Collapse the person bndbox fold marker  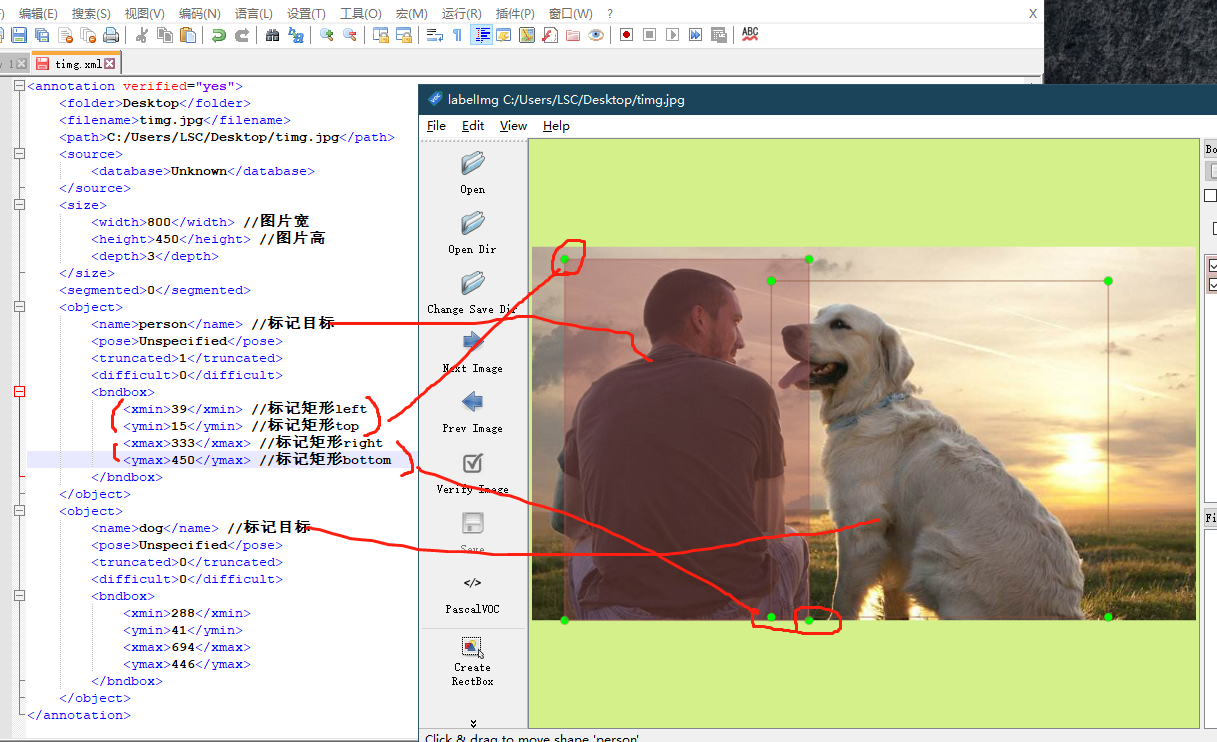point(19,392)
